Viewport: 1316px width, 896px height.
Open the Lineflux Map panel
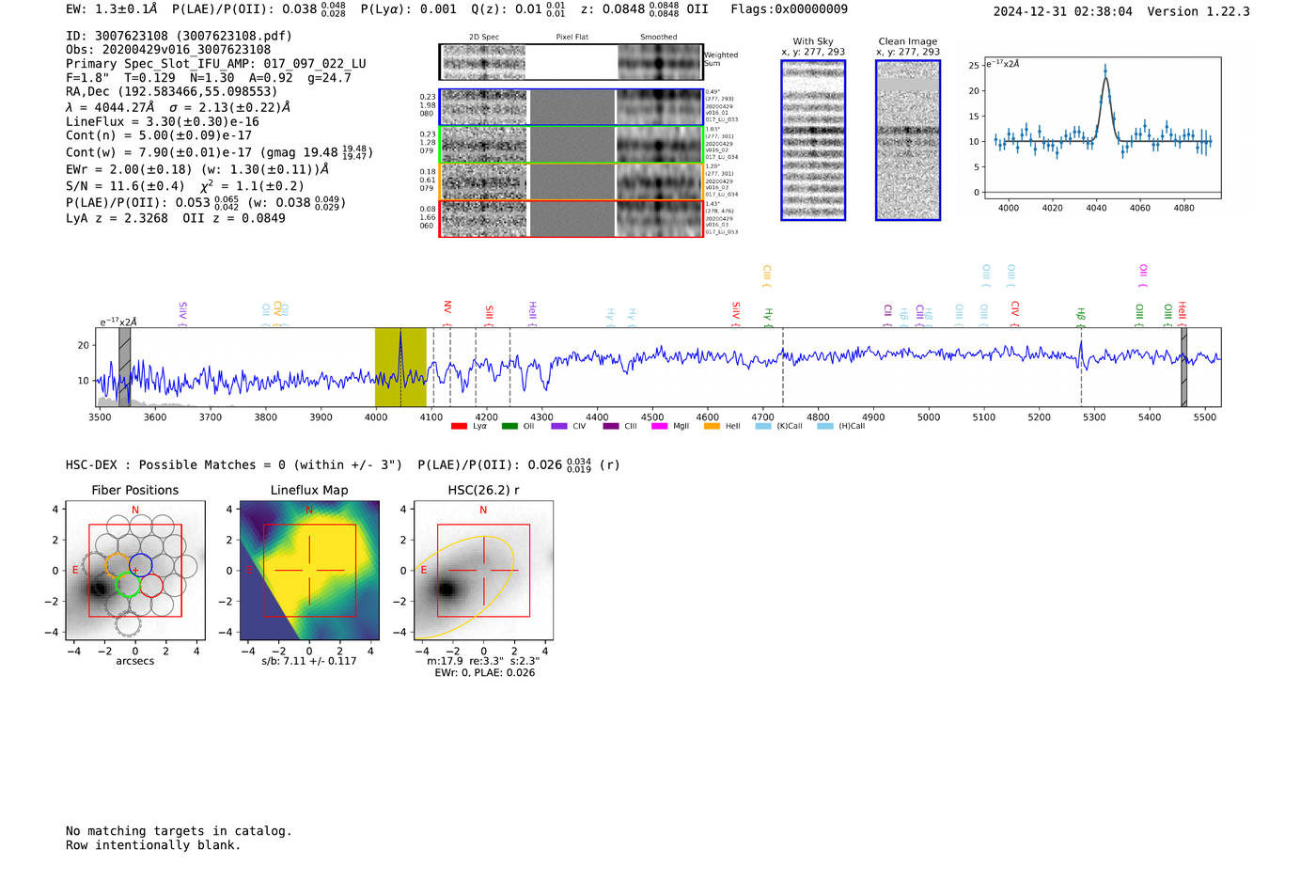click(x=309, y=571)
